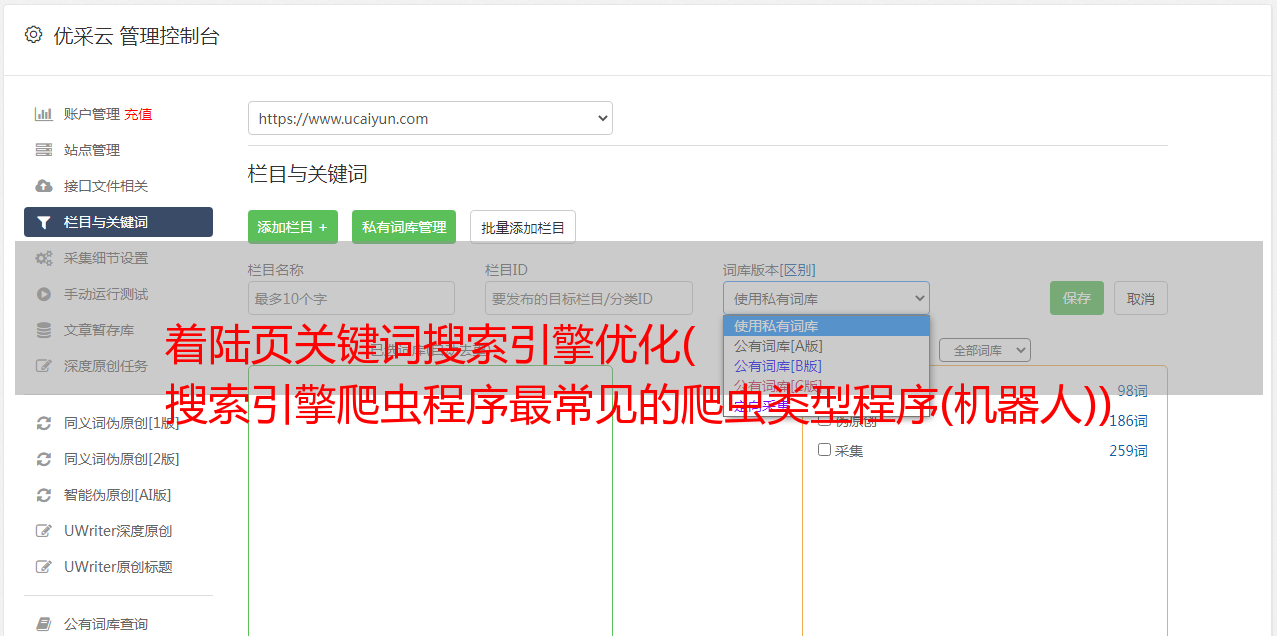
Task: Click the play icon for 手动运行测试
Action: (44, 294)
